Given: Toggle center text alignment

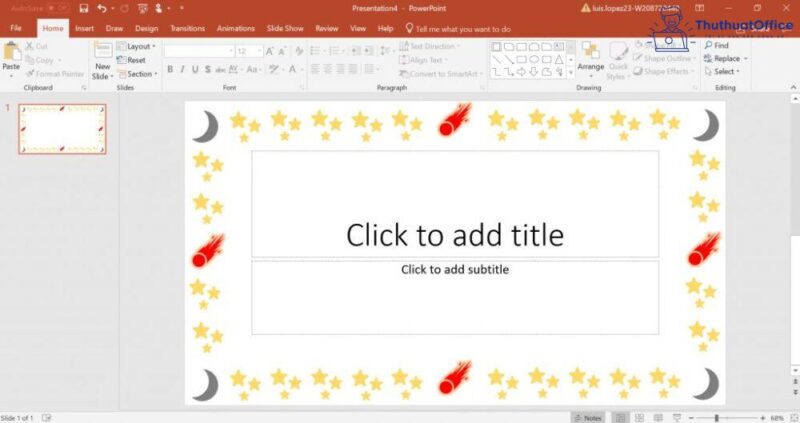Looking at the screenshot, I should click(x=328, y=69).
